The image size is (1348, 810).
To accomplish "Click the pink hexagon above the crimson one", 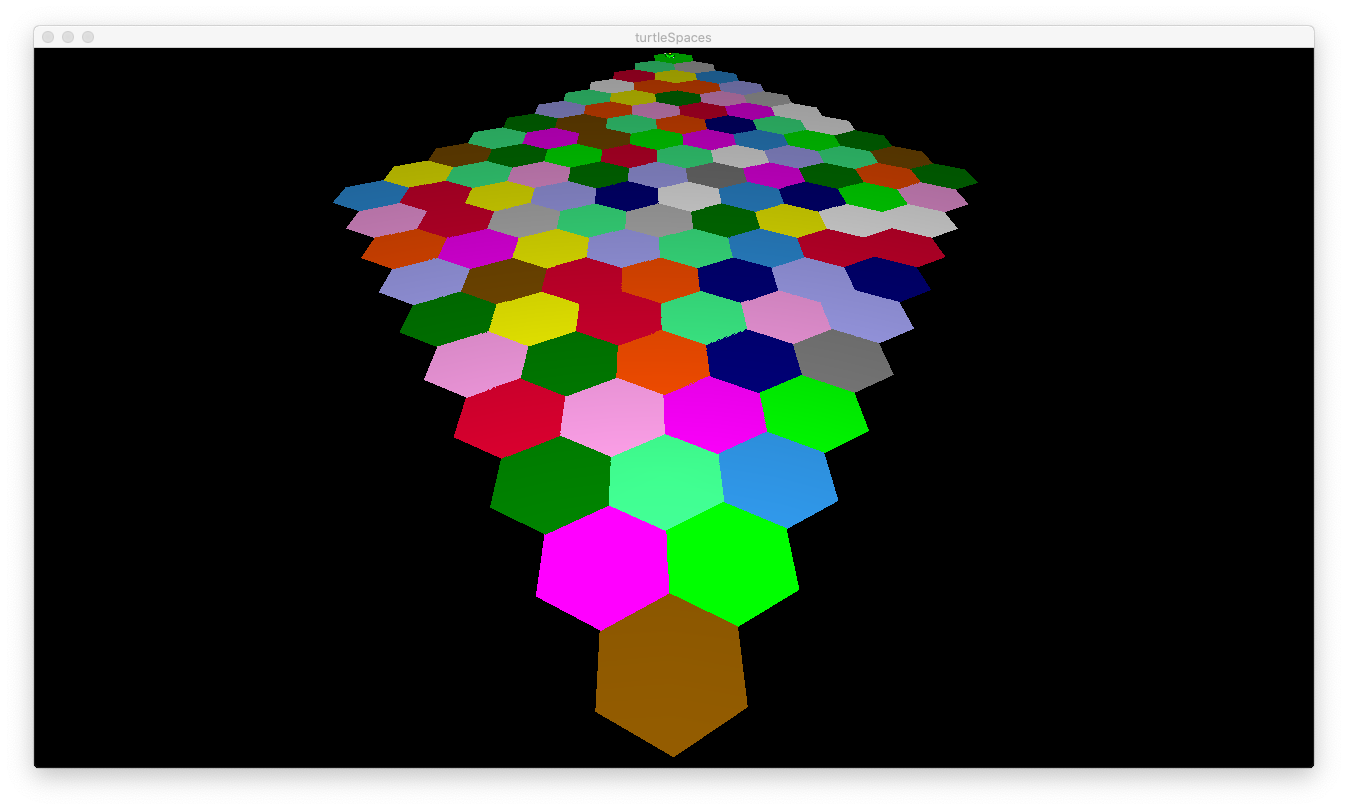I will (476, 363).
